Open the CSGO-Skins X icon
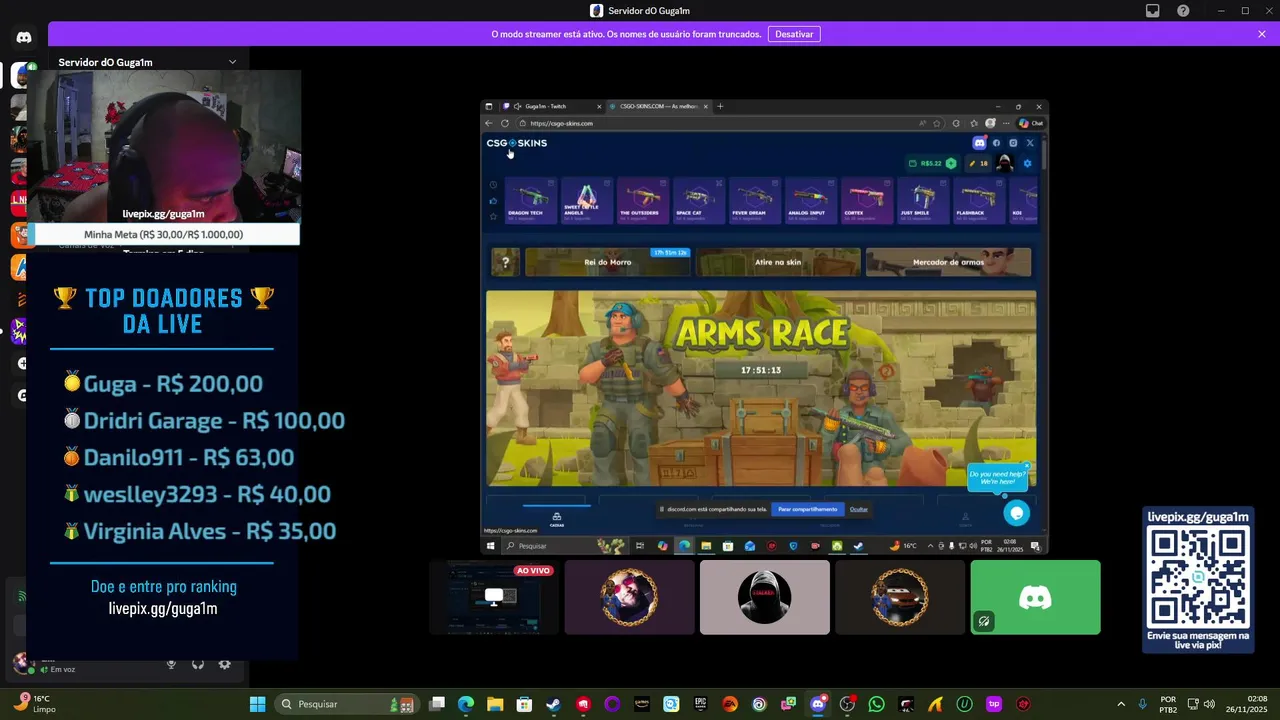 tap(1030, 143)
